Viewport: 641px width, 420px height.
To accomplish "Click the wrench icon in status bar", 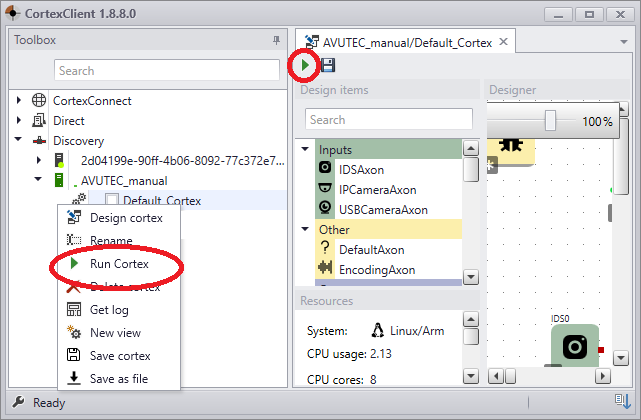I will (18, 402).
